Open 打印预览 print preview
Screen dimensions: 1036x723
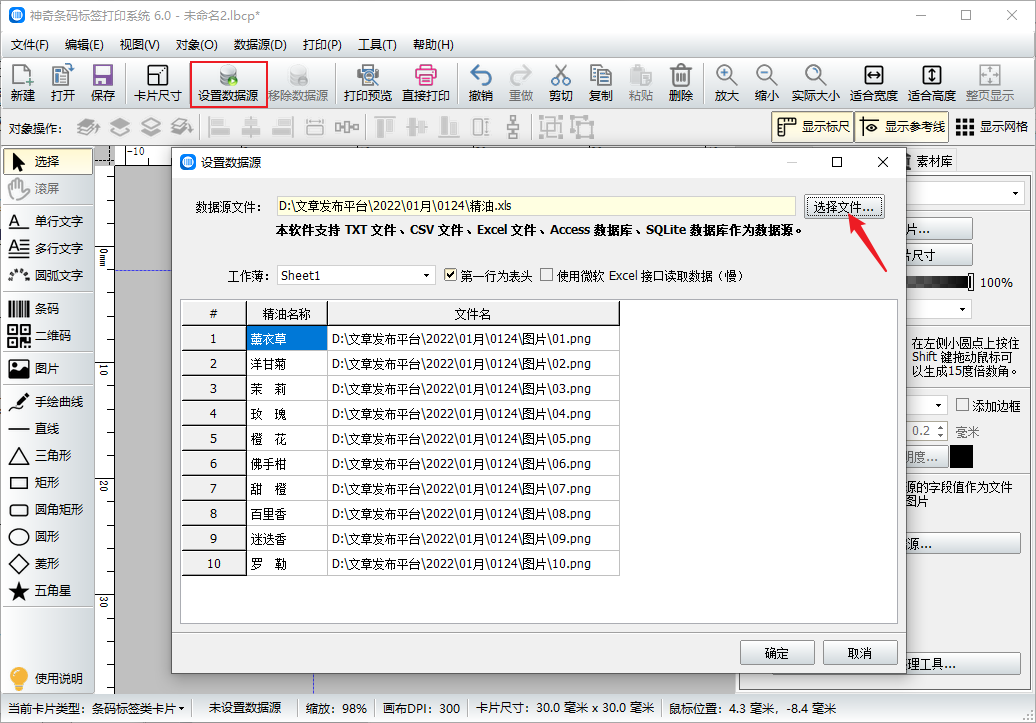click(x=367, y=83)
